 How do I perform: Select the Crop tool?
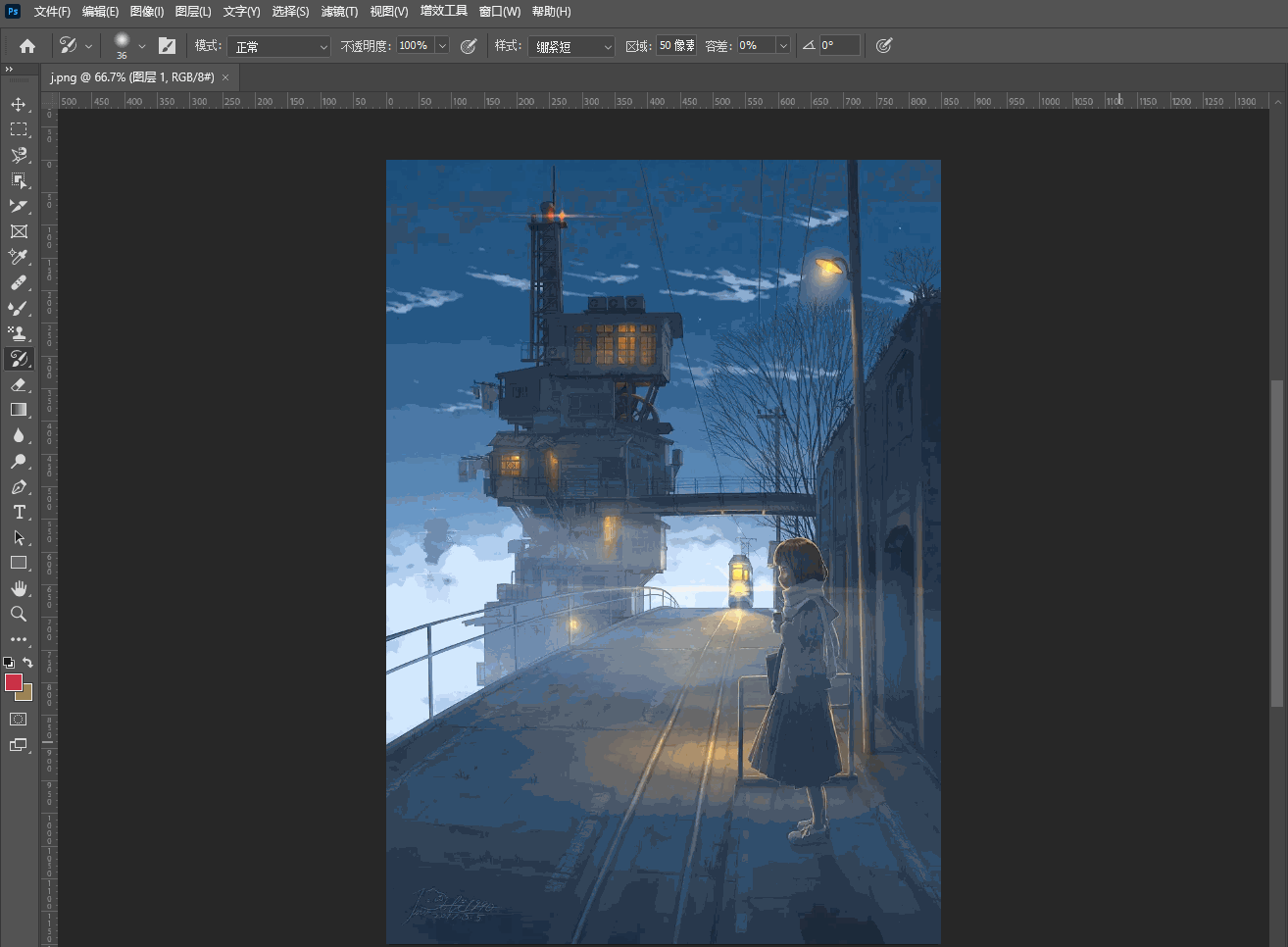point(19,206)
